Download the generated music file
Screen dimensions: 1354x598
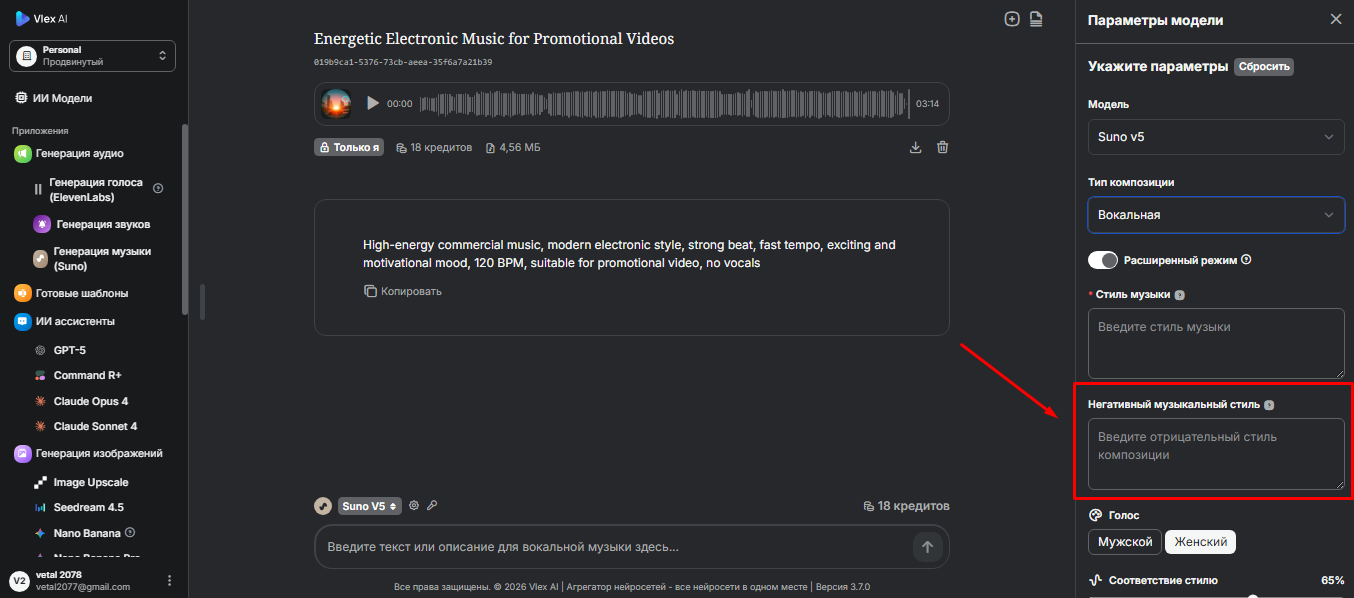915,147
